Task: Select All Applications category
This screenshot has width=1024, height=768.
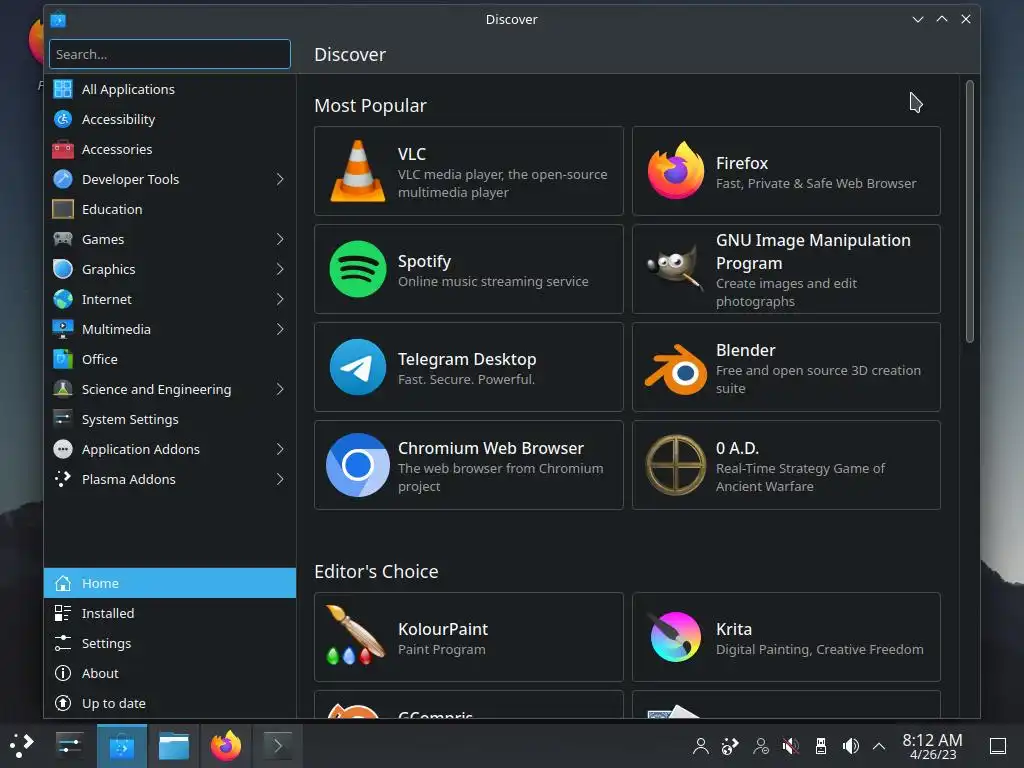Action: click(170, 89)
